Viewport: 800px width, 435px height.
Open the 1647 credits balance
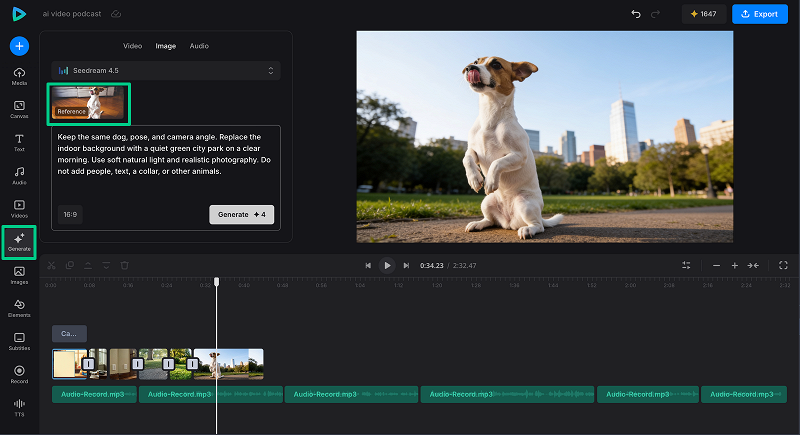click(704, 14)
